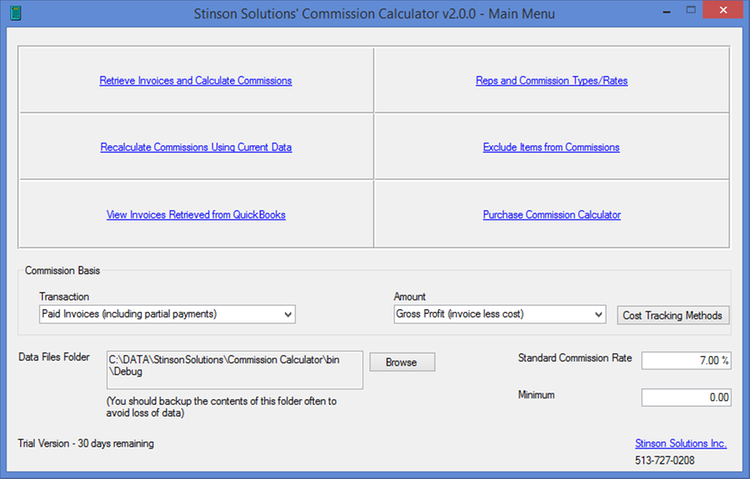Open Purchase Commission Calculator link
This screenshot has width=750, height=479.
[551, 214]
